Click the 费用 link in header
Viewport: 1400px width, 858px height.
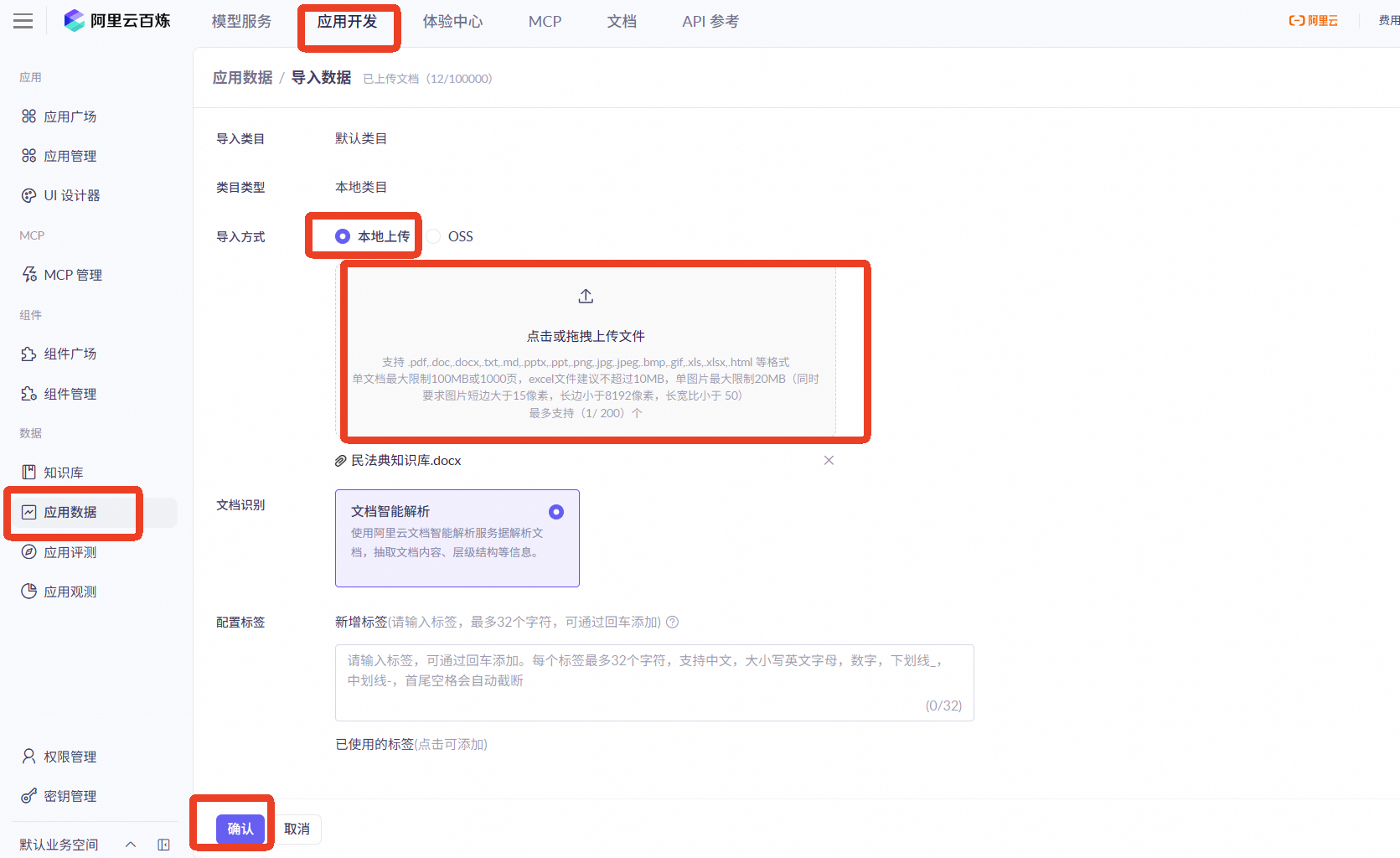[x=1389, y=21]
